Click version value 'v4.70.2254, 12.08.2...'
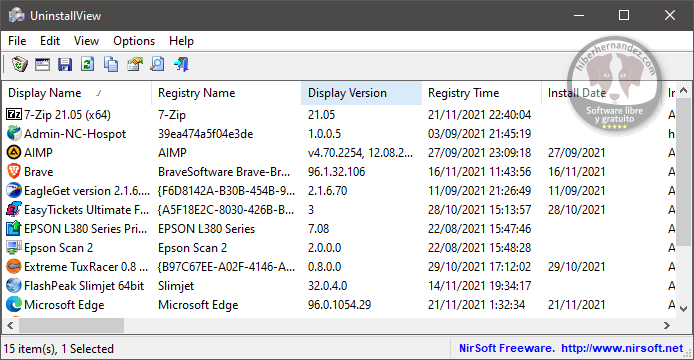Screen dimensions: 694x360 coord(360,153)
